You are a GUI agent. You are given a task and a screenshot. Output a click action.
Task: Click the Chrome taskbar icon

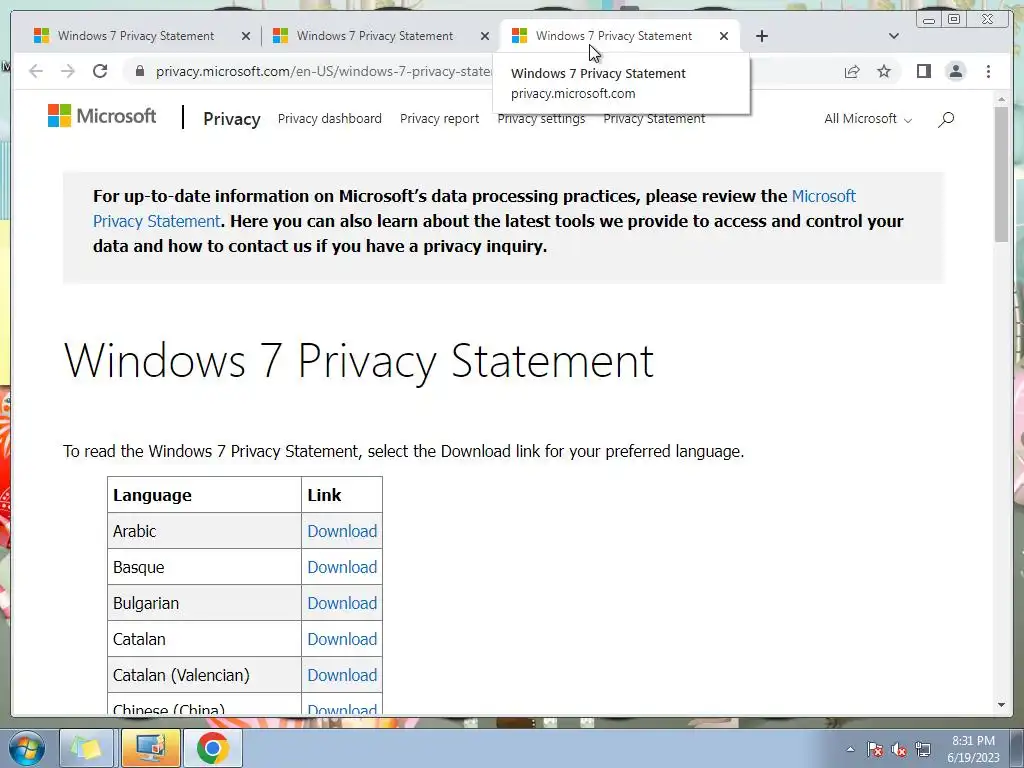tap(212, 748)
